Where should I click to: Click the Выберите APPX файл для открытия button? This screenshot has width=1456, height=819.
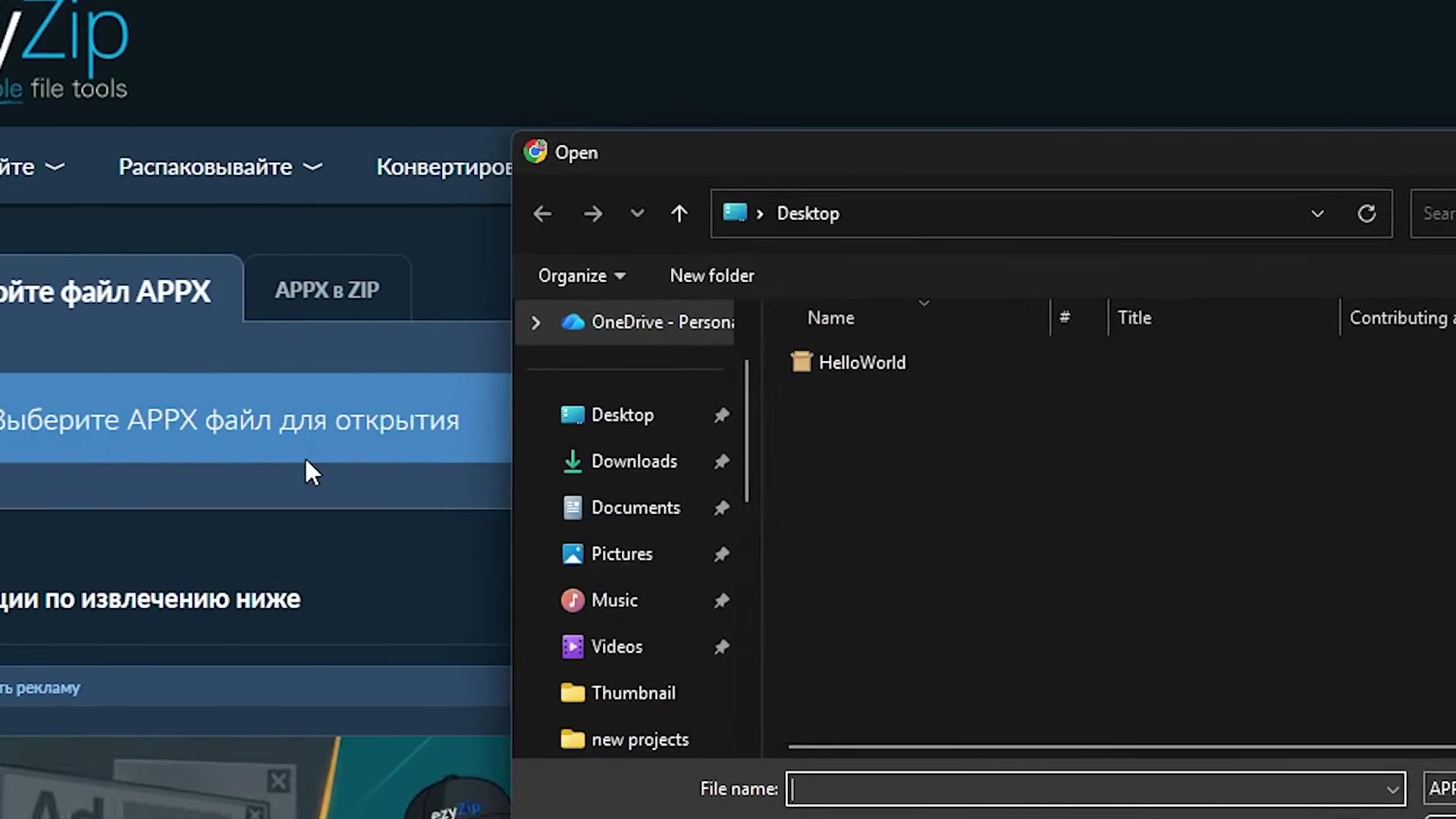(256, 419)
